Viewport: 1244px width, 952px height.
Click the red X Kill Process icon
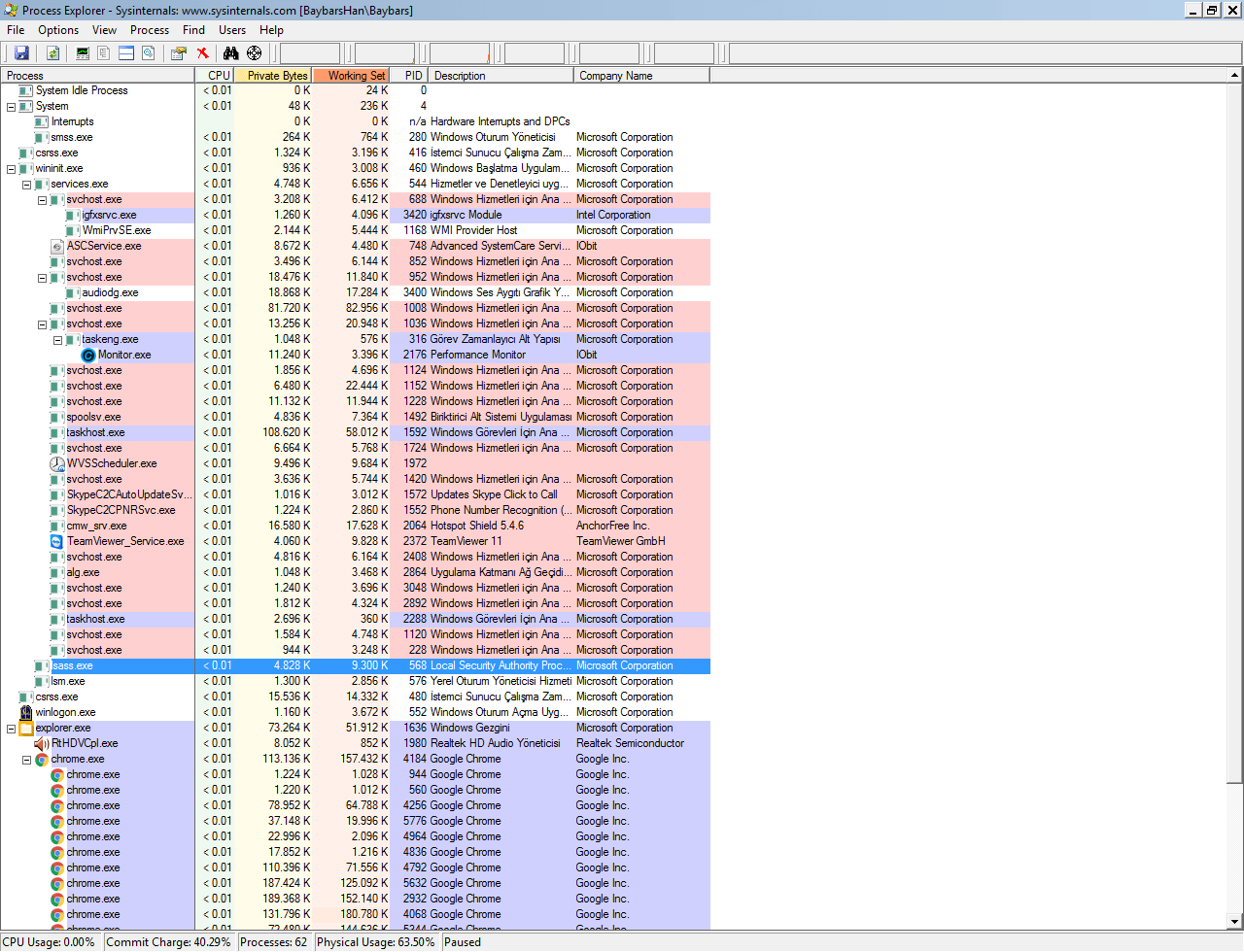click(202, 53)
